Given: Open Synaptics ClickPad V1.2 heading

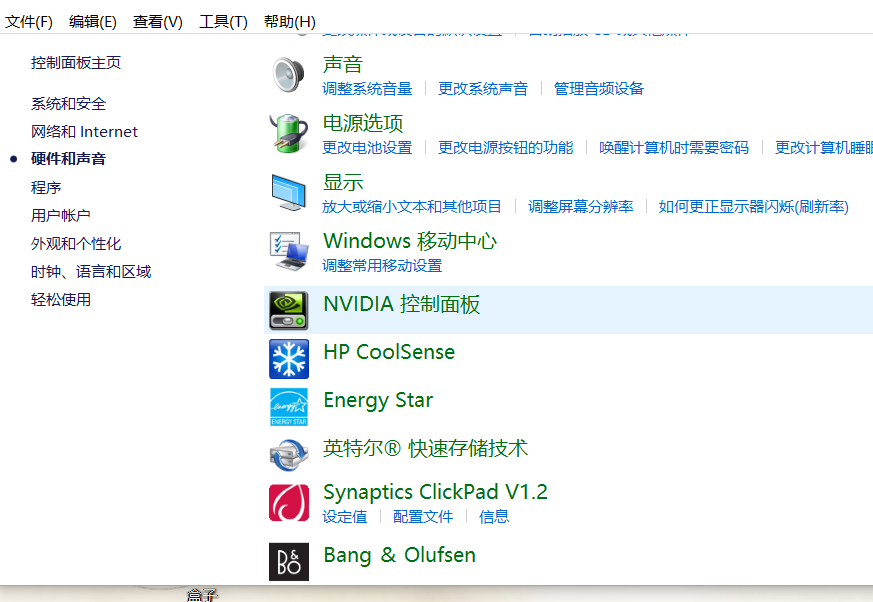Looking at the screenshot, I should click(435, 492).
